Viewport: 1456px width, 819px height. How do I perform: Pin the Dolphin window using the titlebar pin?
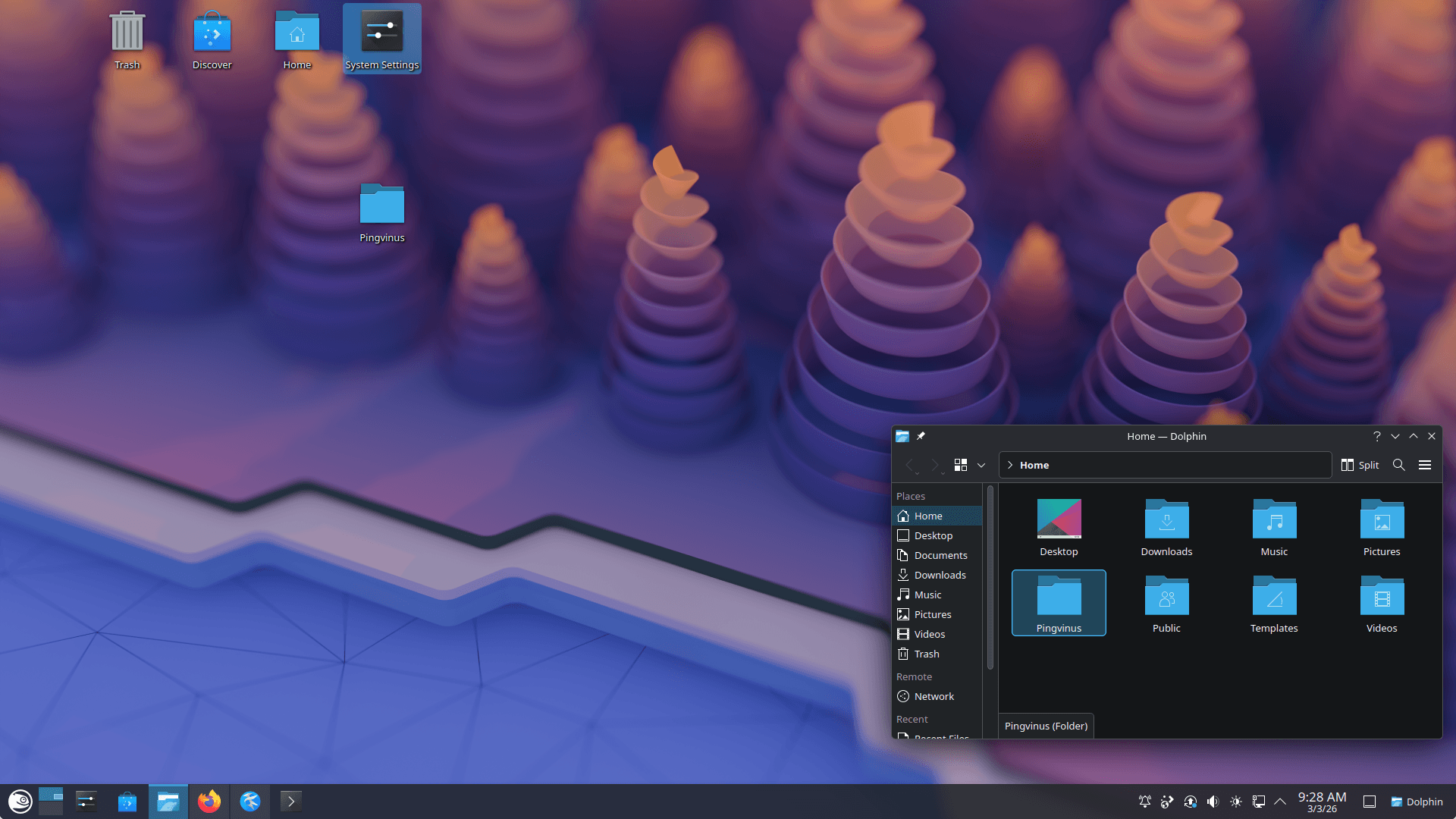(x=921, y=436)
